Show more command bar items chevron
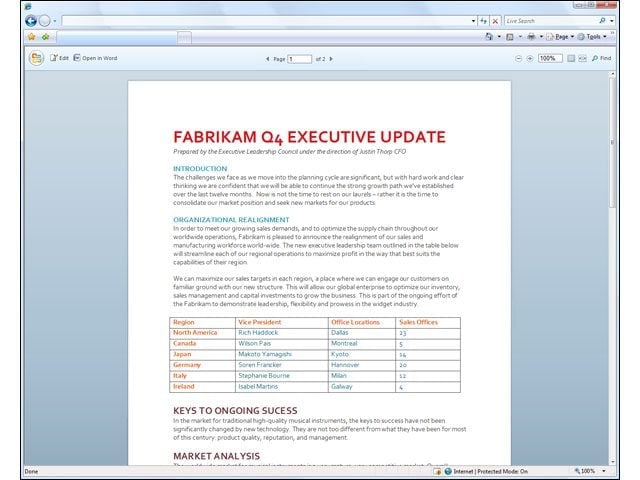This screenshot has height=480, width=640. pyautogui.click(x=612, y=33)
